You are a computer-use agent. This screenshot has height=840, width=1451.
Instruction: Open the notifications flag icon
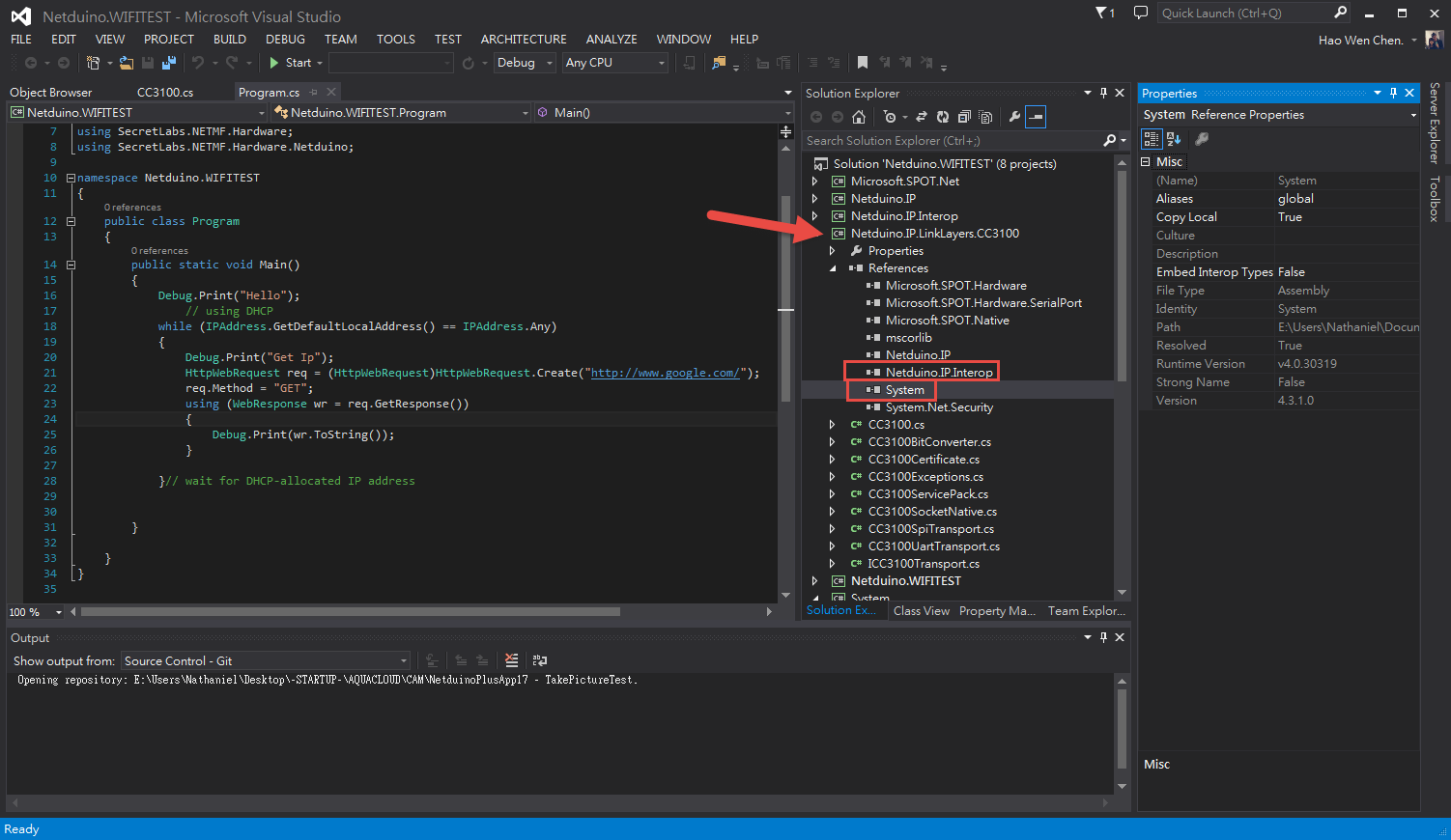tap(1104, 13)
